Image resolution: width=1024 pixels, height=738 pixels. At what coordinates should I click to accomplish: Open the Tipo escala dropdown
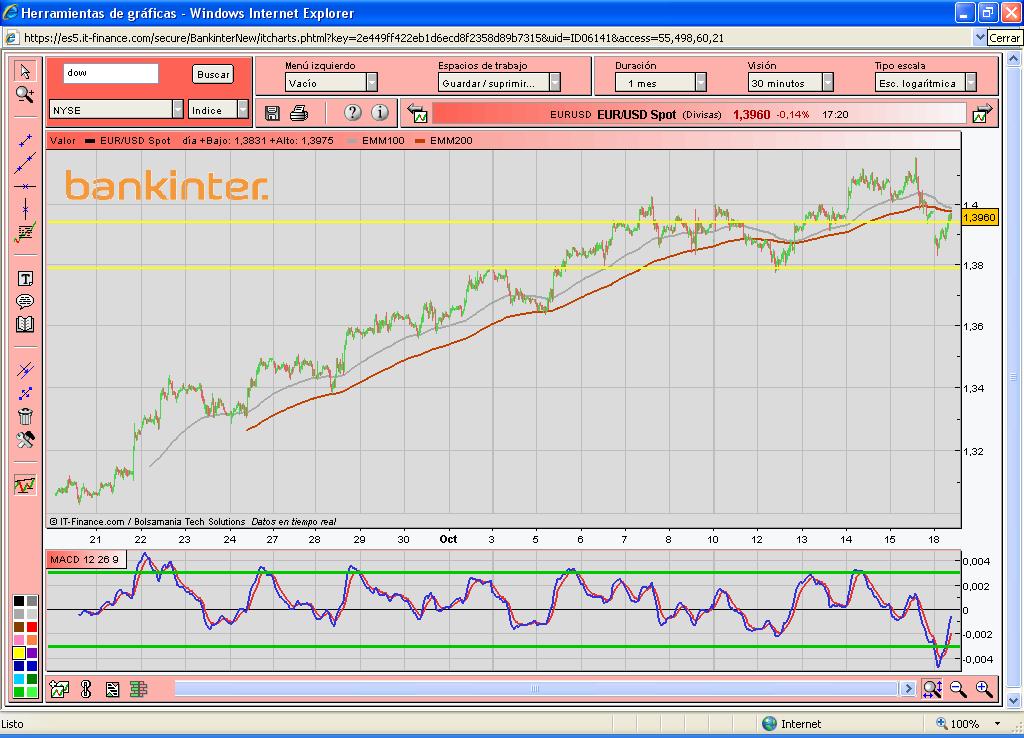[964, 83]
